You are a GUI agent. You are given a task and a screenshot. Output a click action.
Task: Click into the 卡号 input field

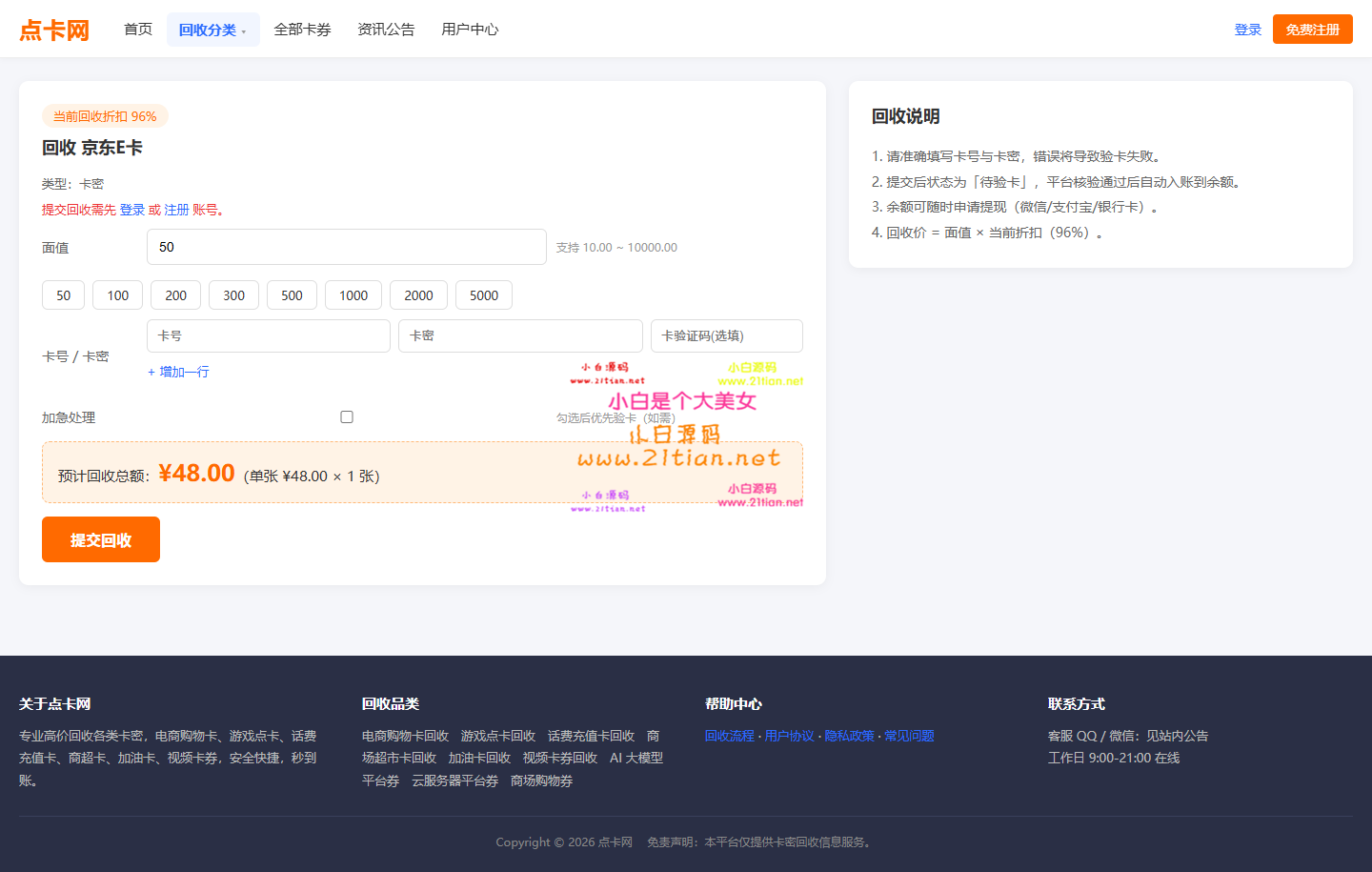(269, 335)
